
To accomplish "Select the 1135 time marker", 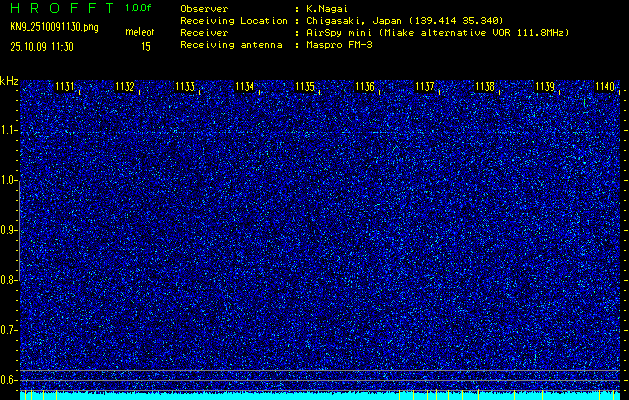I will tap(305, 87).
